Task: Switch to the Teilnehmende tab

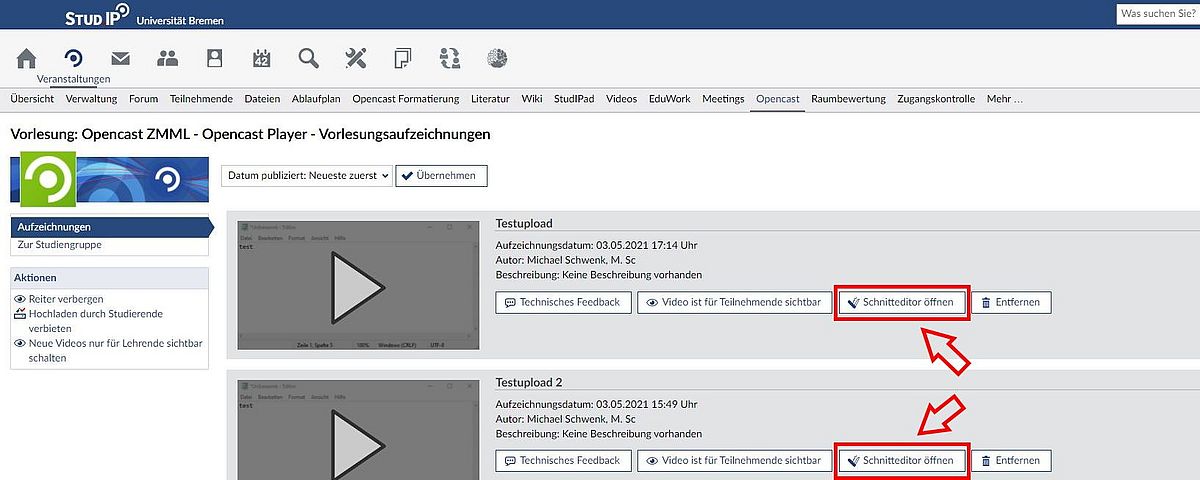Action: [x=201, y=99]
